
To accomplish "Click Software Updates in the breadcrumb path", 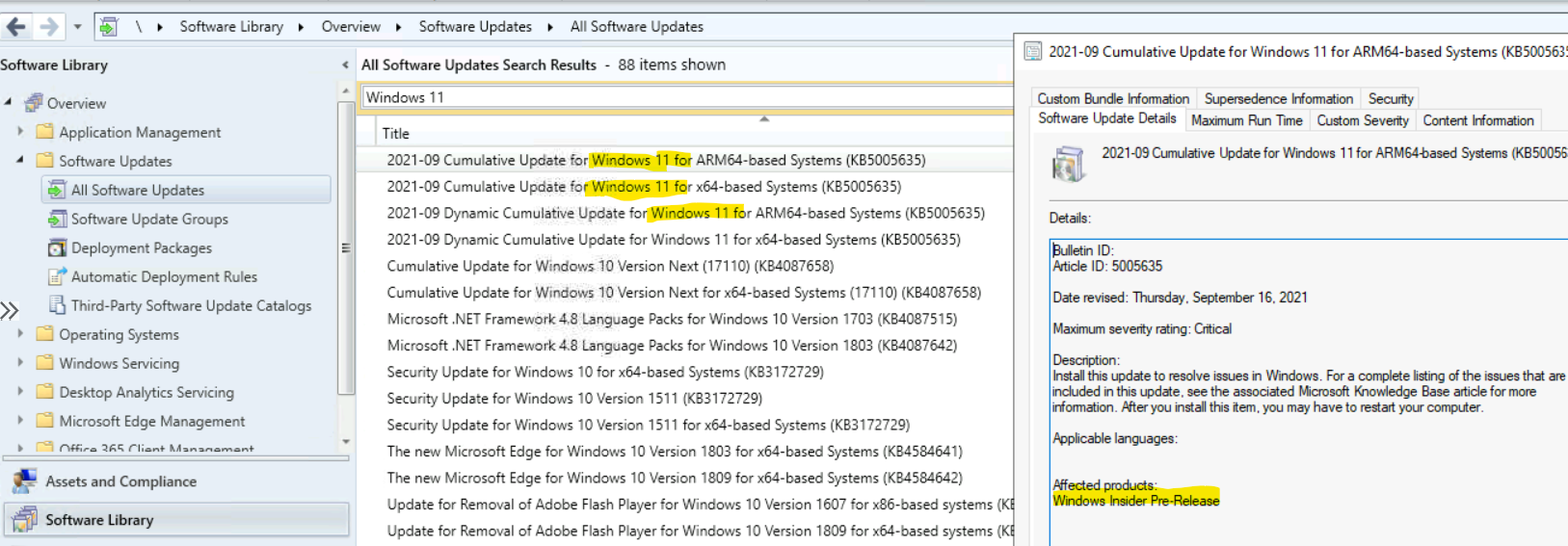I will click(475, 27).
